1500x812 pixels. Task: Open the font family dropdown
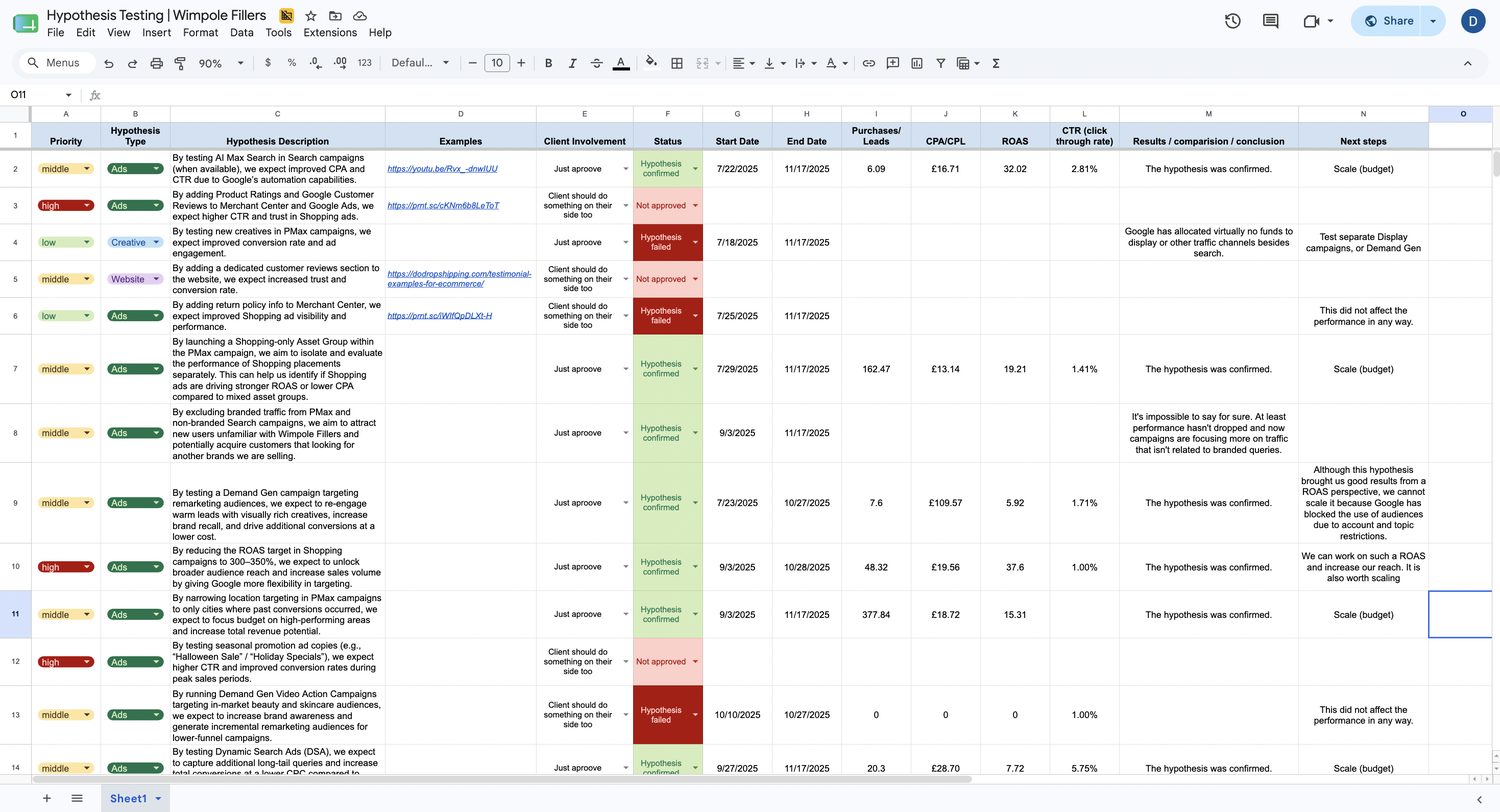(x=420, y=63)
